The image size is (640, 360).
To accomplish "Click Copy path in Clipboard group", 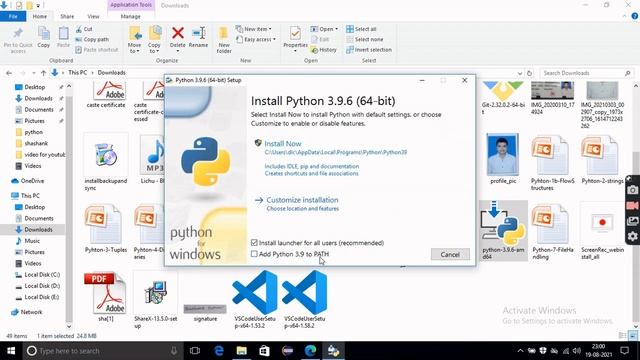I will pyautogui.click(x=92, y=40).
